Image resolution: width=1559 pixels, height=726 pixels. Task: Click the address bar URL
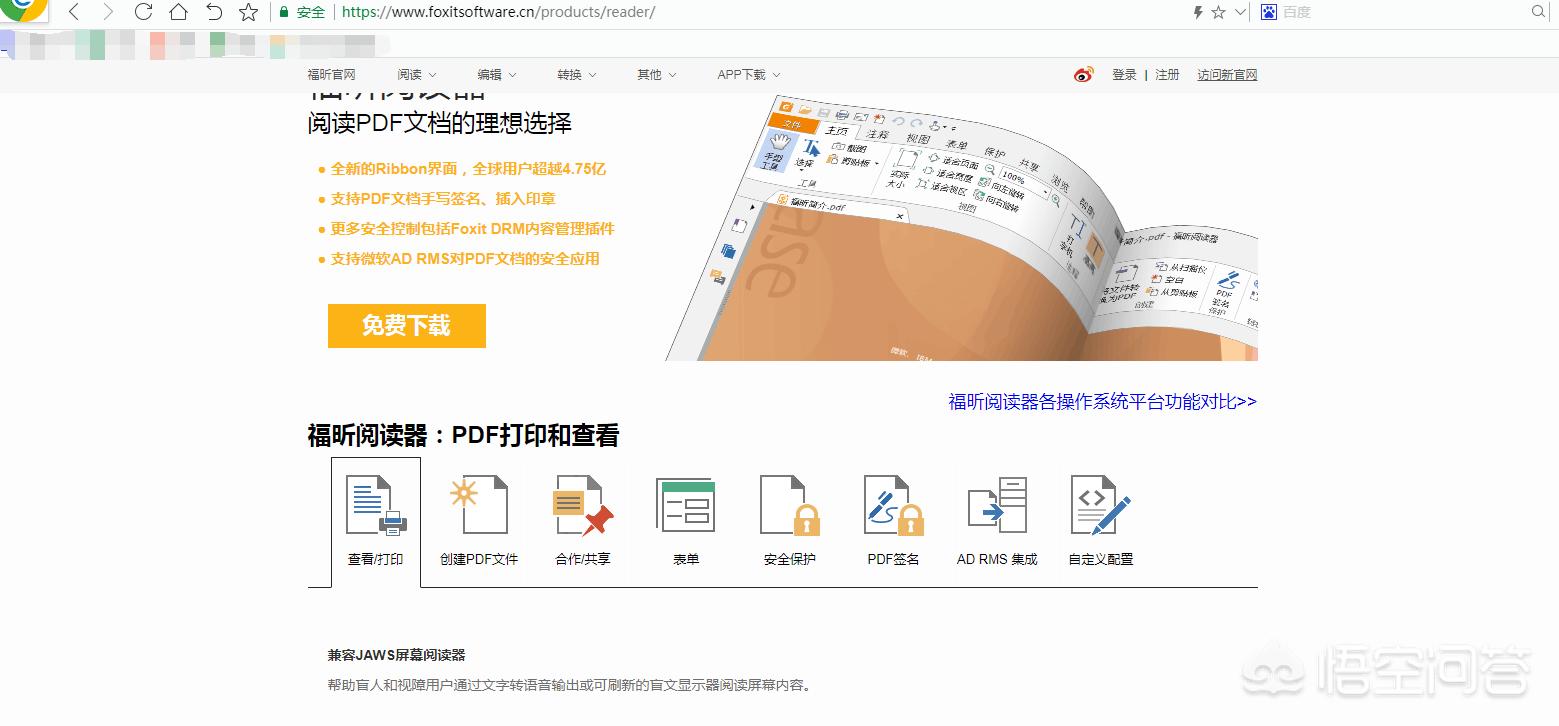point(498,12)
